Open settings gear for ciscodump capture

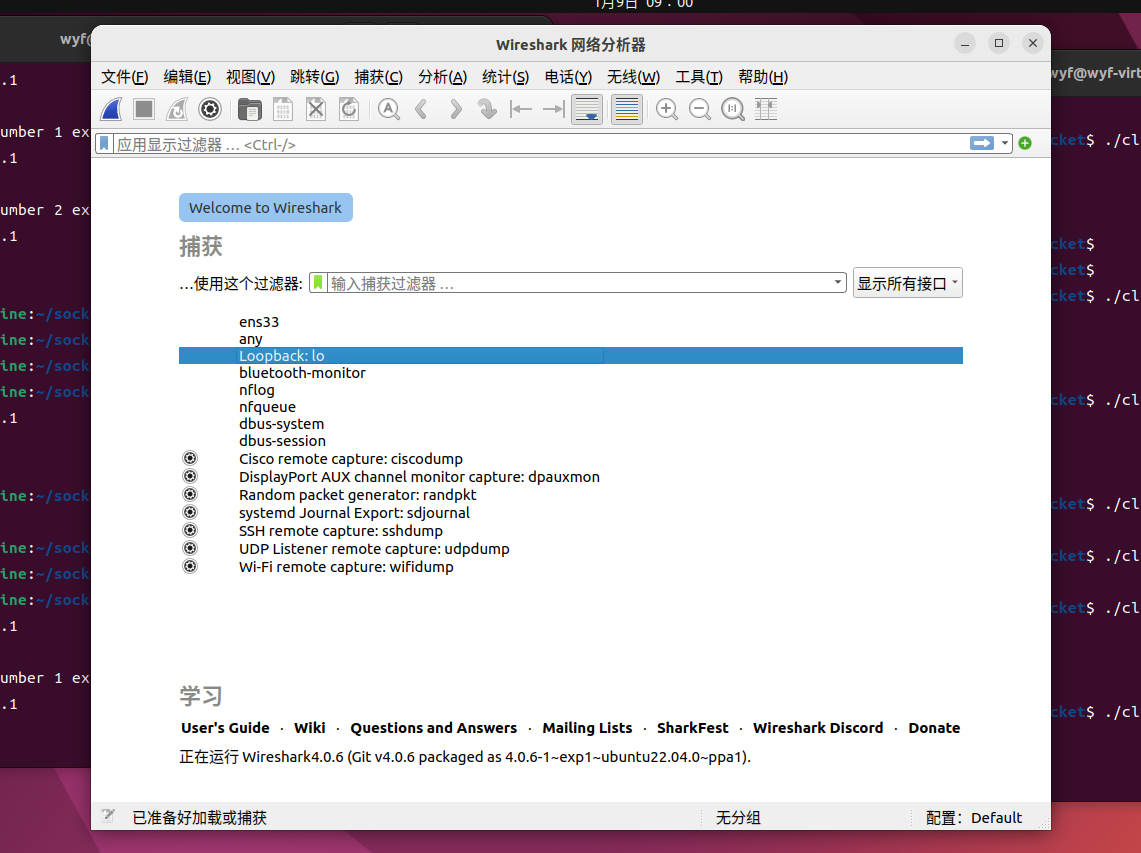click(x=190, y=458)
